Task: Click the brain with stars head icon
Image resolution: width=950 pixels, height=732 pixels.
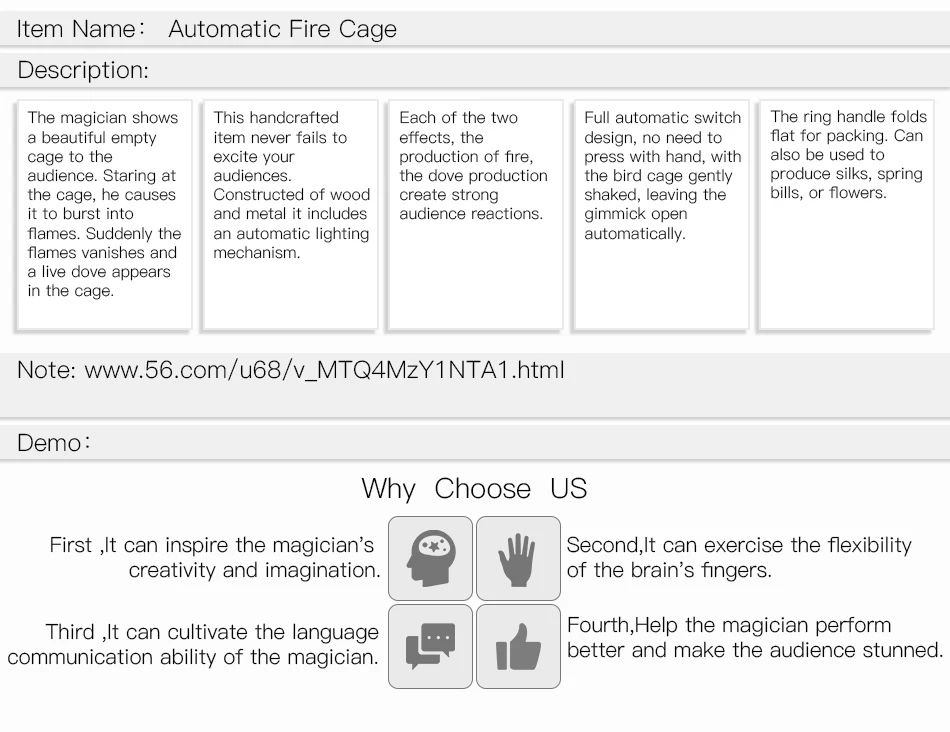Action: (x=430, y=559)
